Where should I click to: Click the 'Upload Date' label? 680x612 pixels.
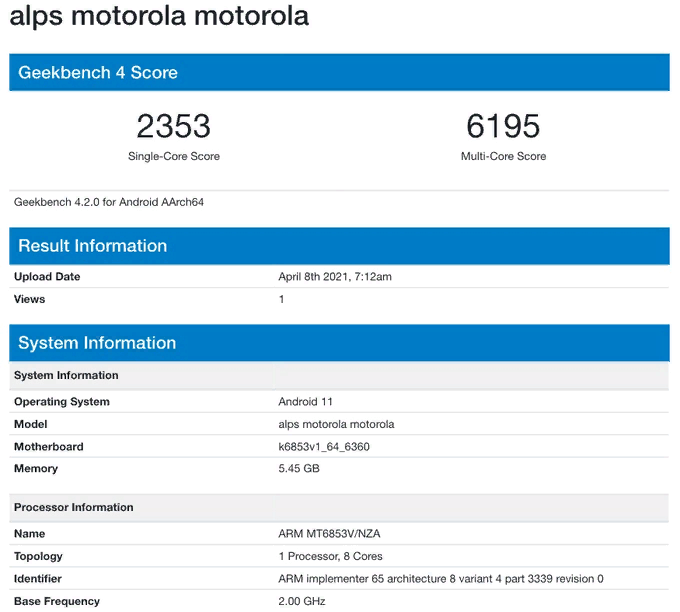(x=47, y=277)
